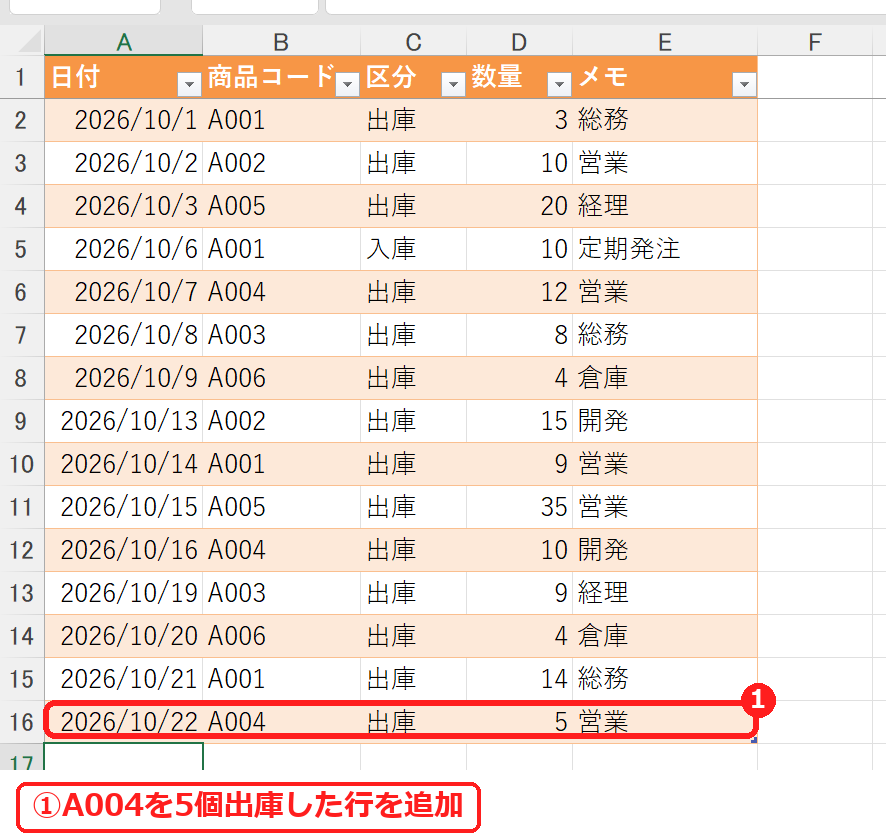Click quantity 15 in row 9
This screenshot has width=886, height=840.
pos(519,421)
